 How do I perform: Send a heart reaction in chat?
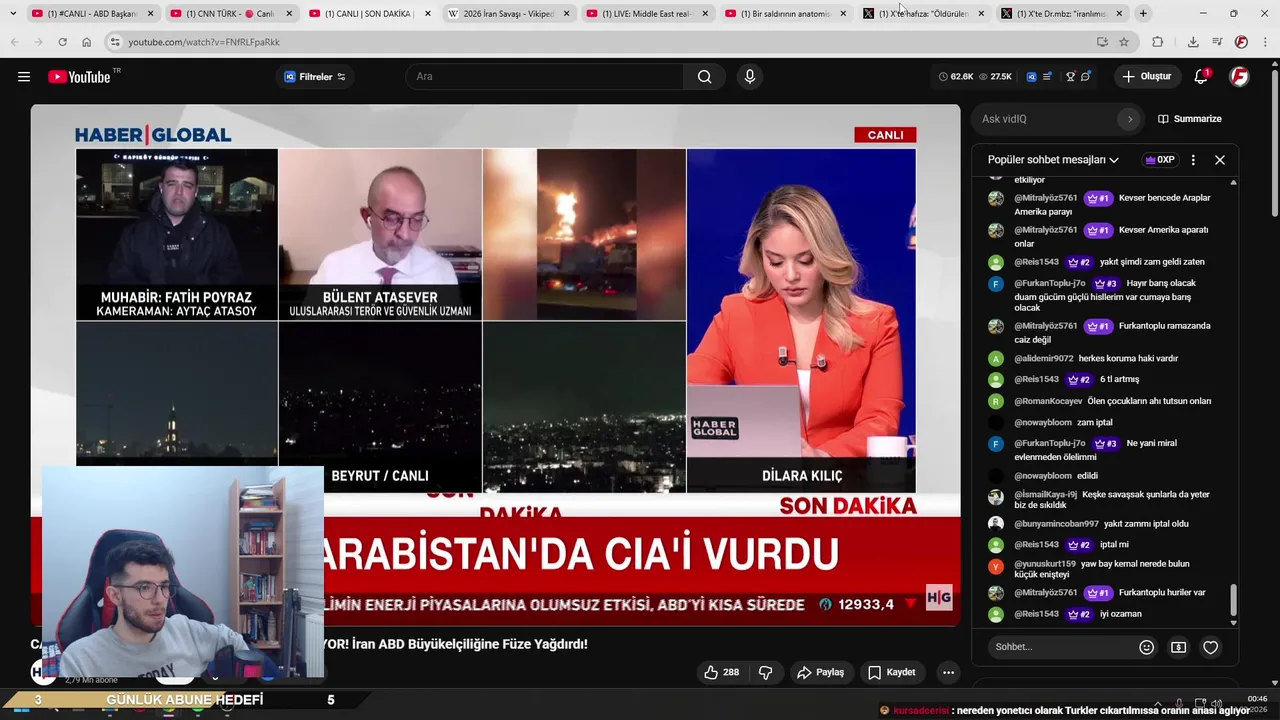click(1211, 647)
